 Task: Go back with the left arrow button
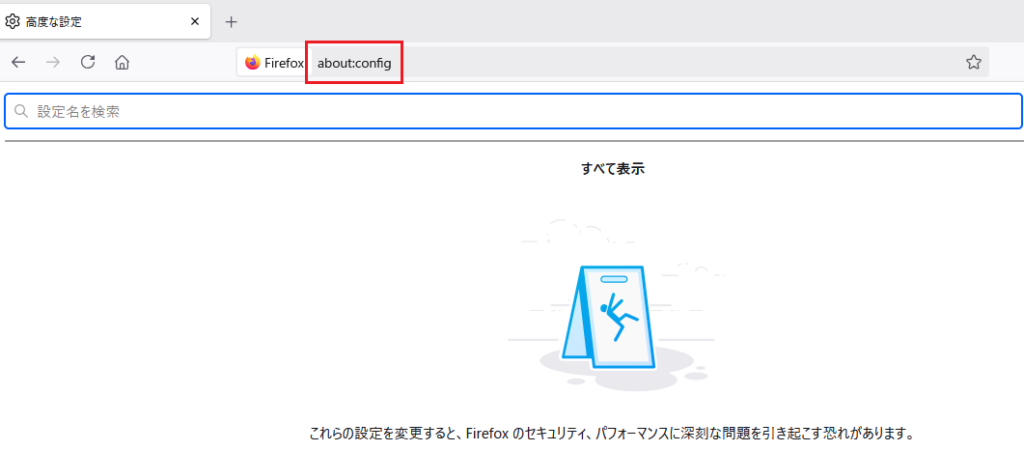pos(18,63)
